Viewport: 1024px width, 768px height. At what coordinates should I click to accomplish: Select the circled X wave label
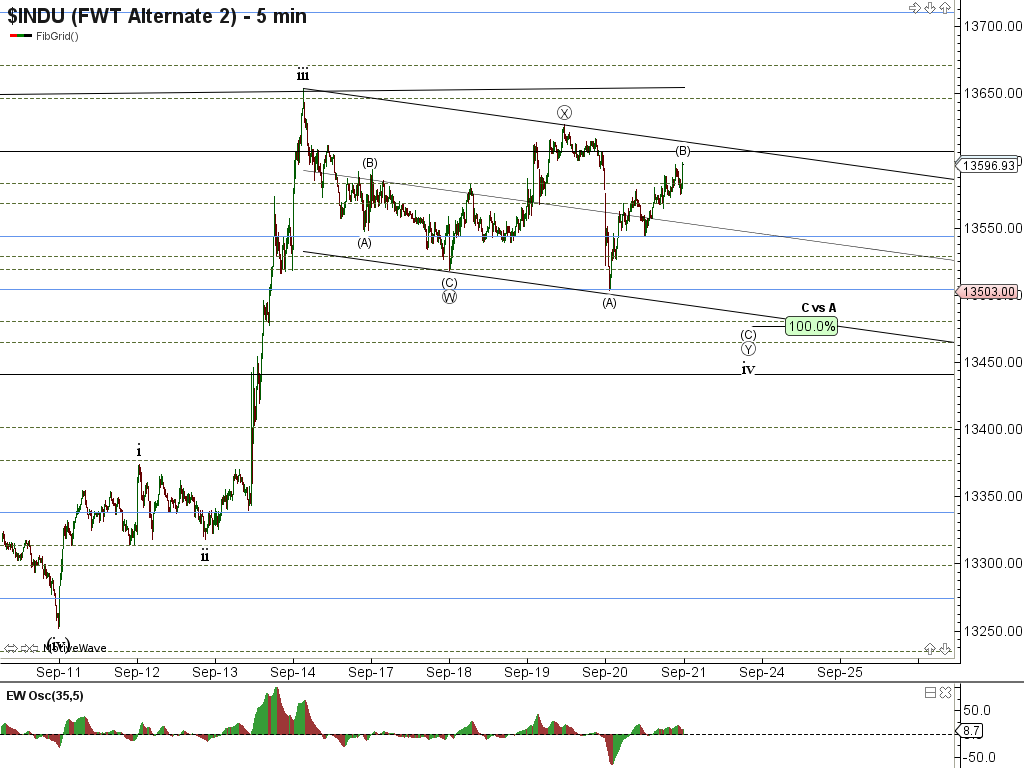tap(564, 112)
